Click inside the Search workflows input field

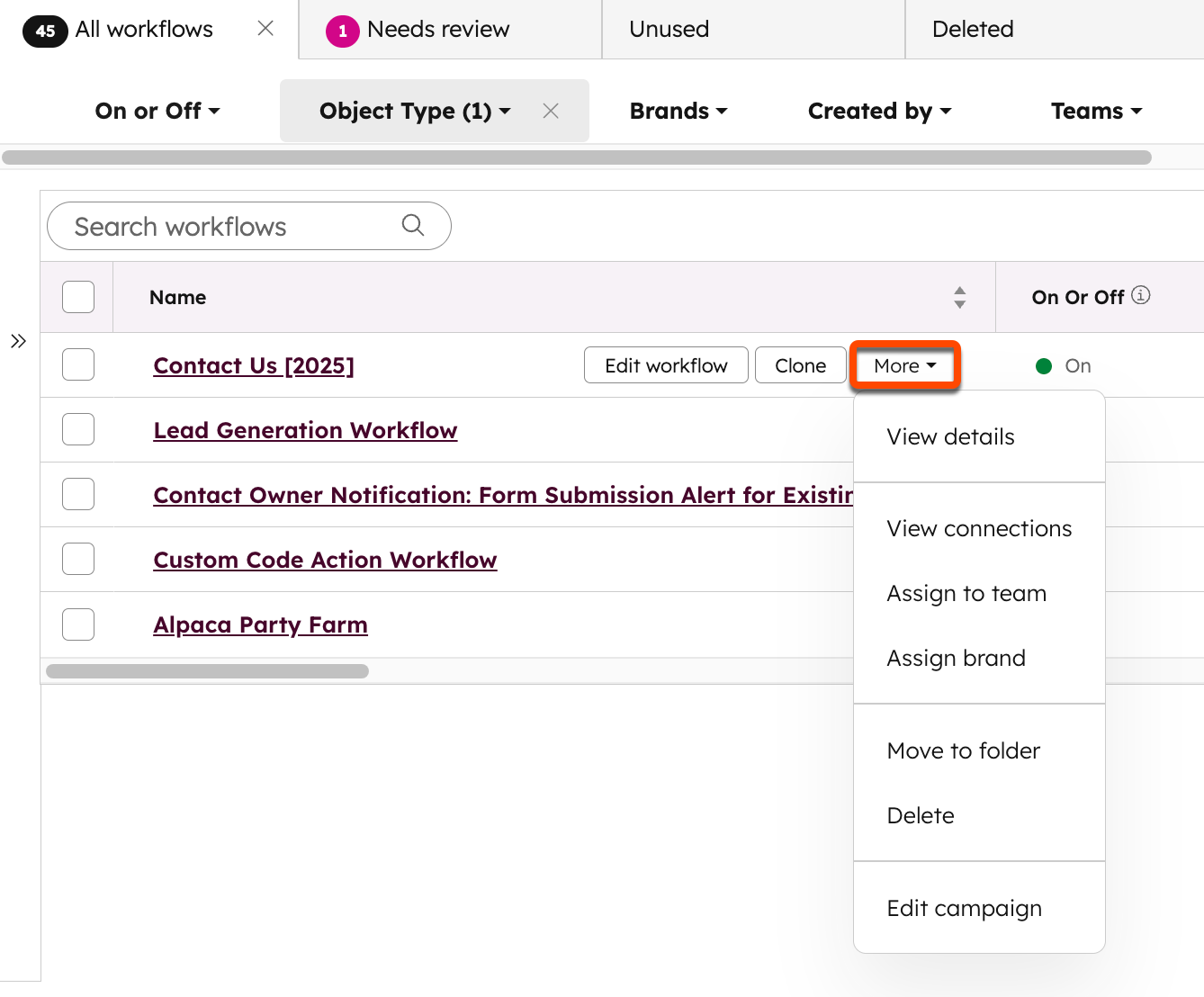pyautogui.click(x=225, y=226)
